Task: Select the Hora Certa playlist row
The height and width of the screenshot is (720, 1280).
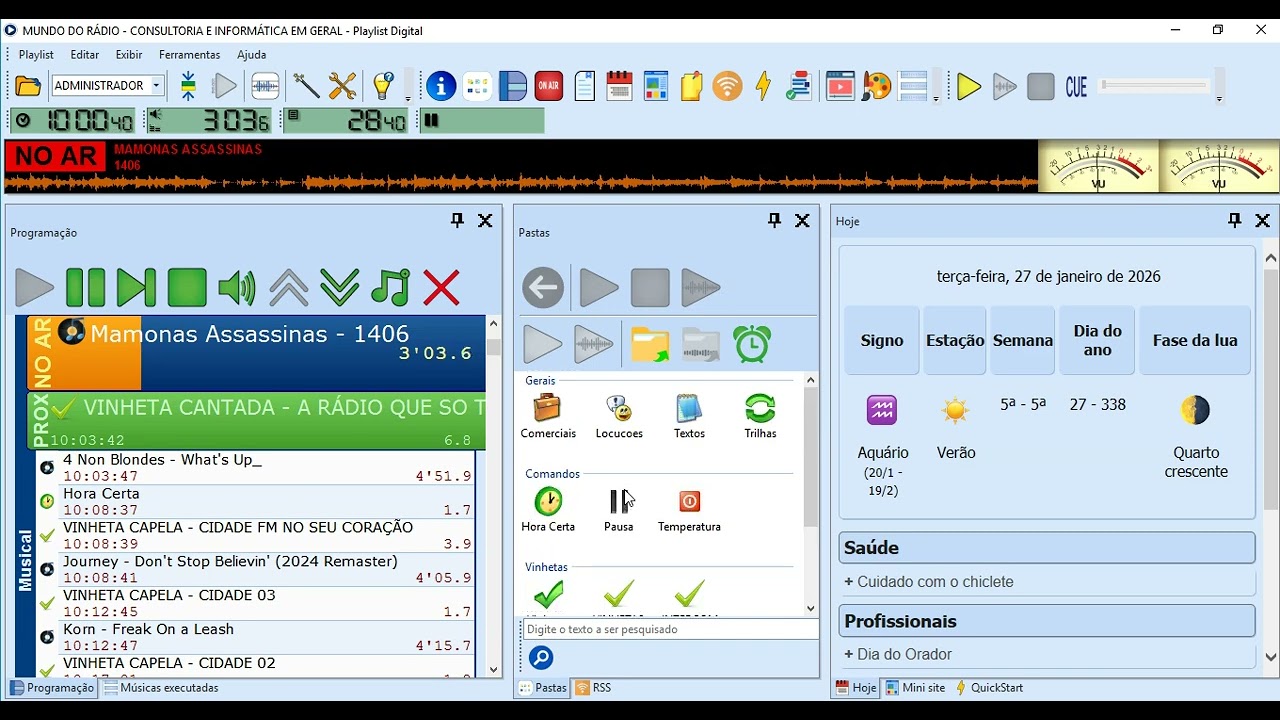Action: pos(256,502)
